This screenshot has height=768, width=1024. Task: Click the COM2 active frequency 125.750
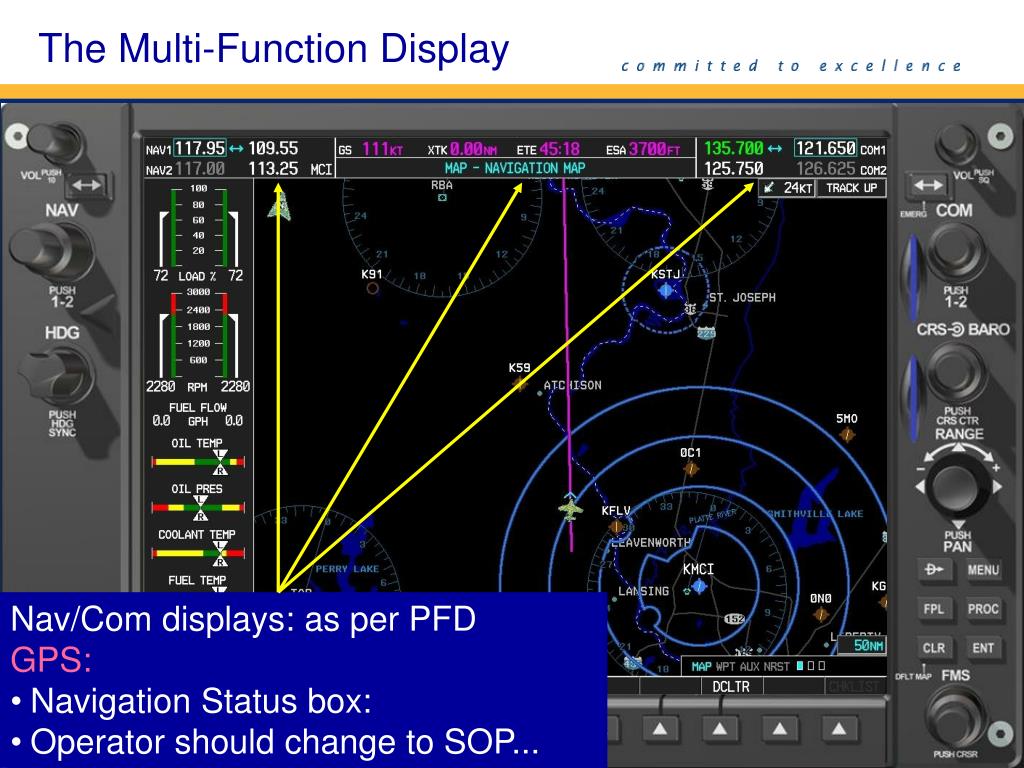733,169
